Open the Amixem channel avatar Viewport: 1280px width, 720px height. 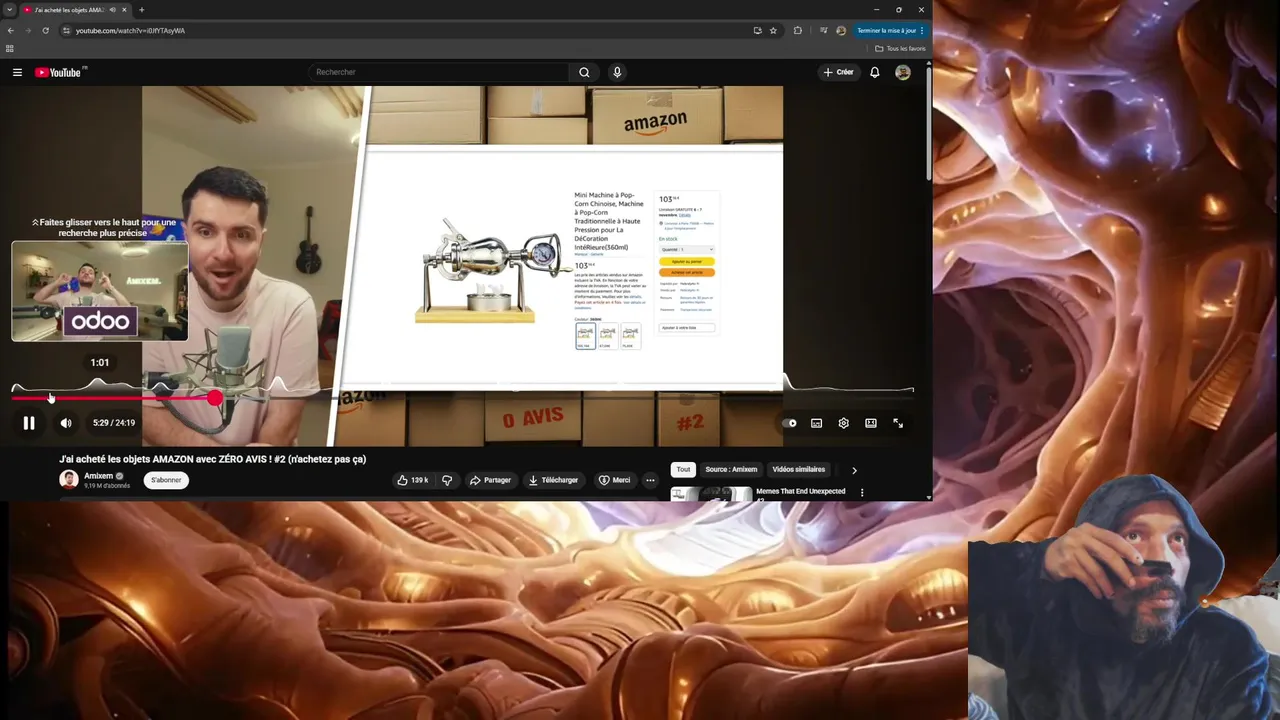pyautogui.click(x=69, y=480)
